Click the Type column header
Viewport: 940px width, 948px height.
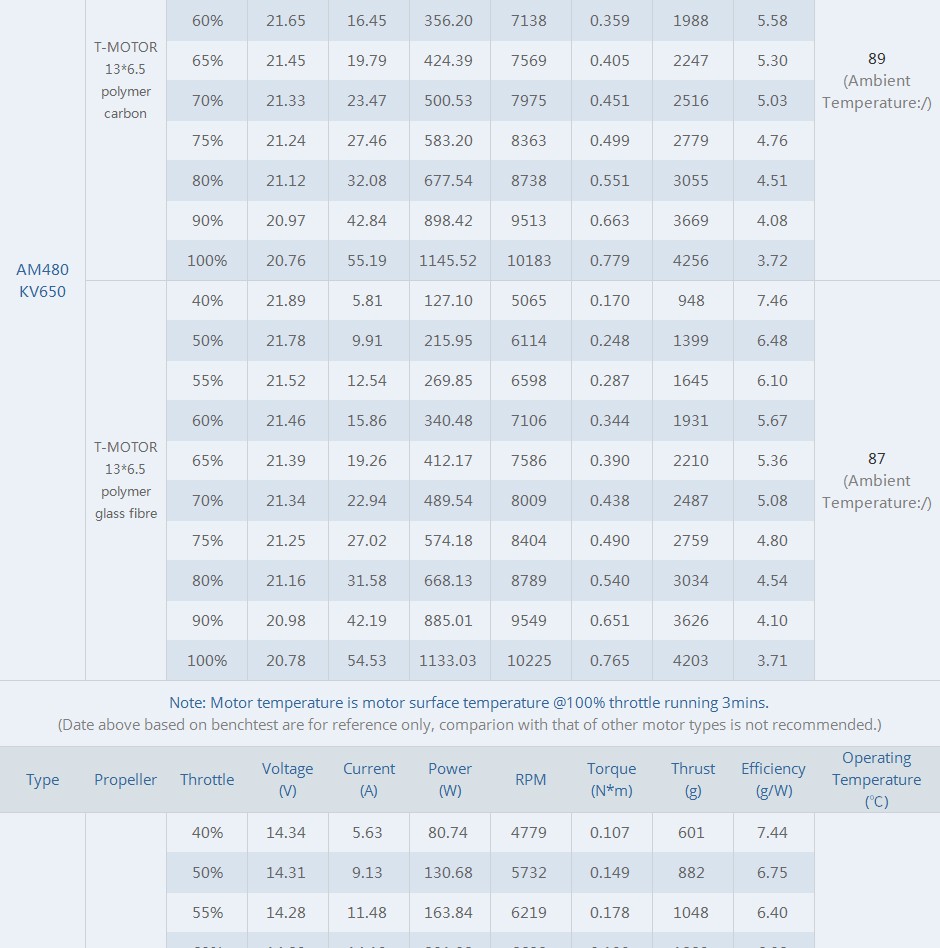42,779
